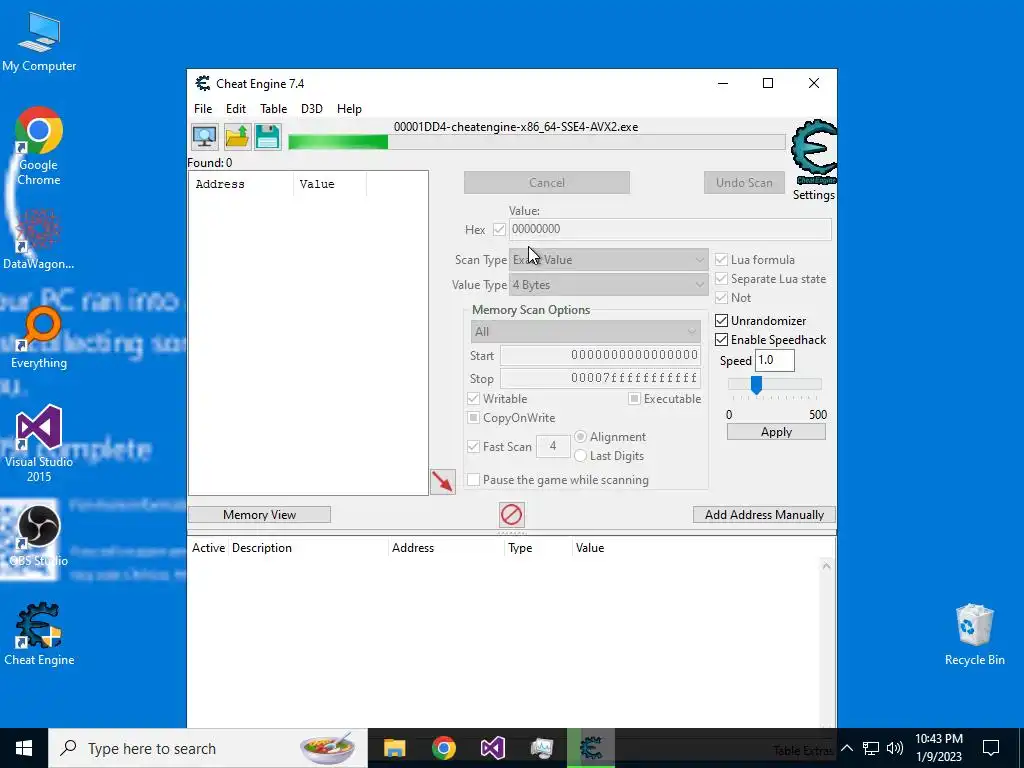This screenshot has width=1024, height=768.
Task: Open Everything search desktop shortcut
Action: tap(39, 338)
